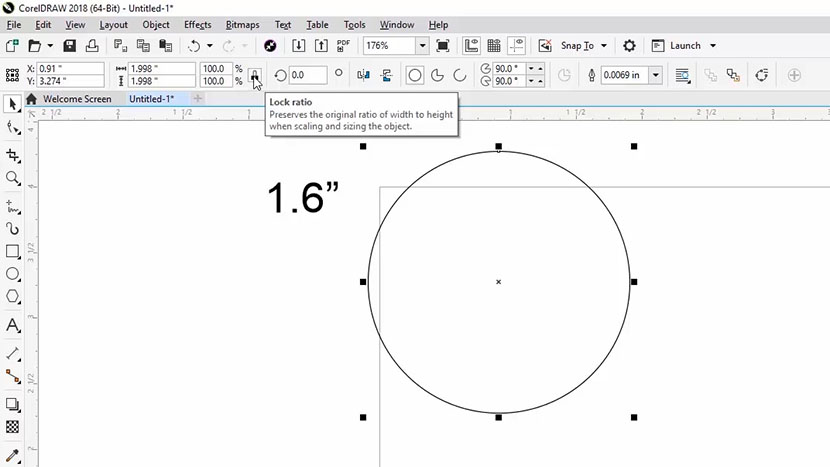Click the rotation angle input field

pos(308,75)
